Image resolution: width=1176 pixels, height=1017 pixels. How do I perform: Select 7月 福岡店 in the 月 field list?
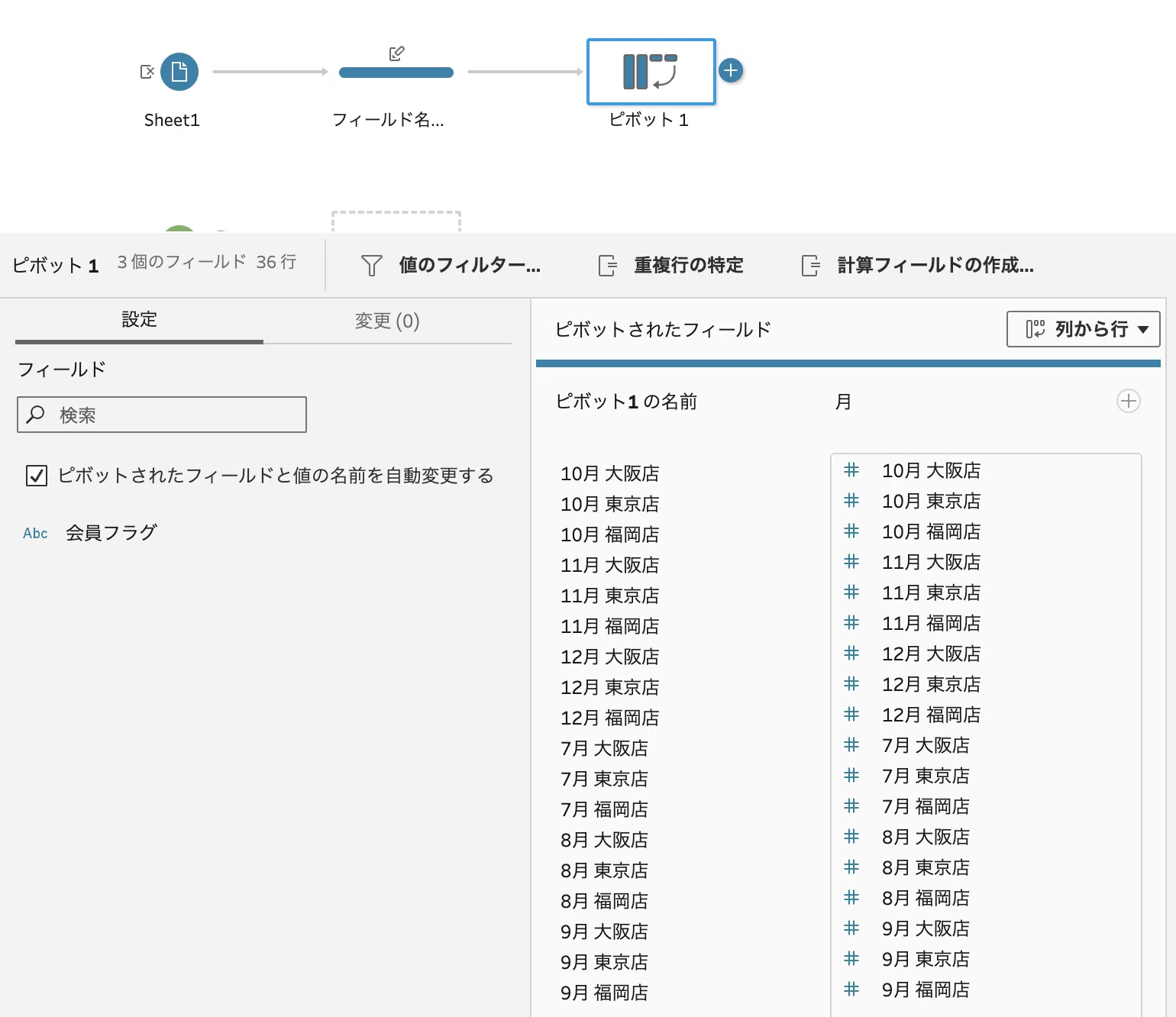[926, 806]
